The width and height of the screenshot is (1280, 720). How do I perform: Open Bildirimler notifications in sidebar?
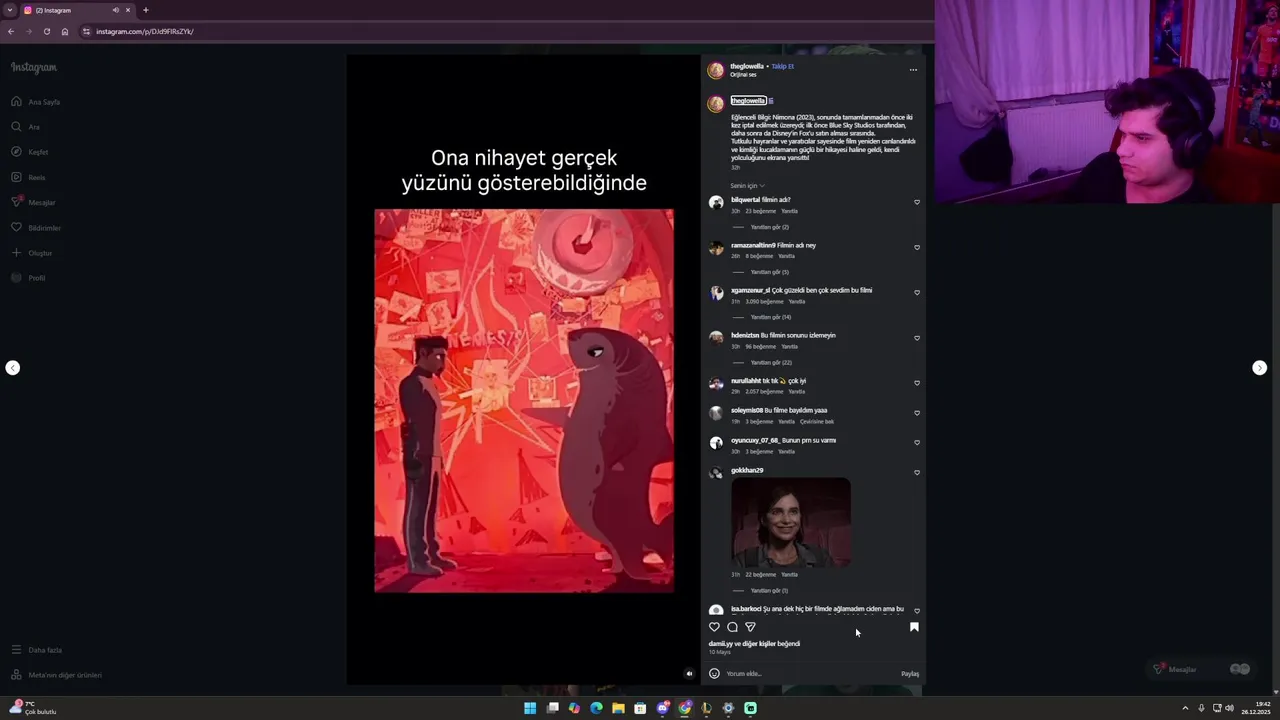[36, 228]
